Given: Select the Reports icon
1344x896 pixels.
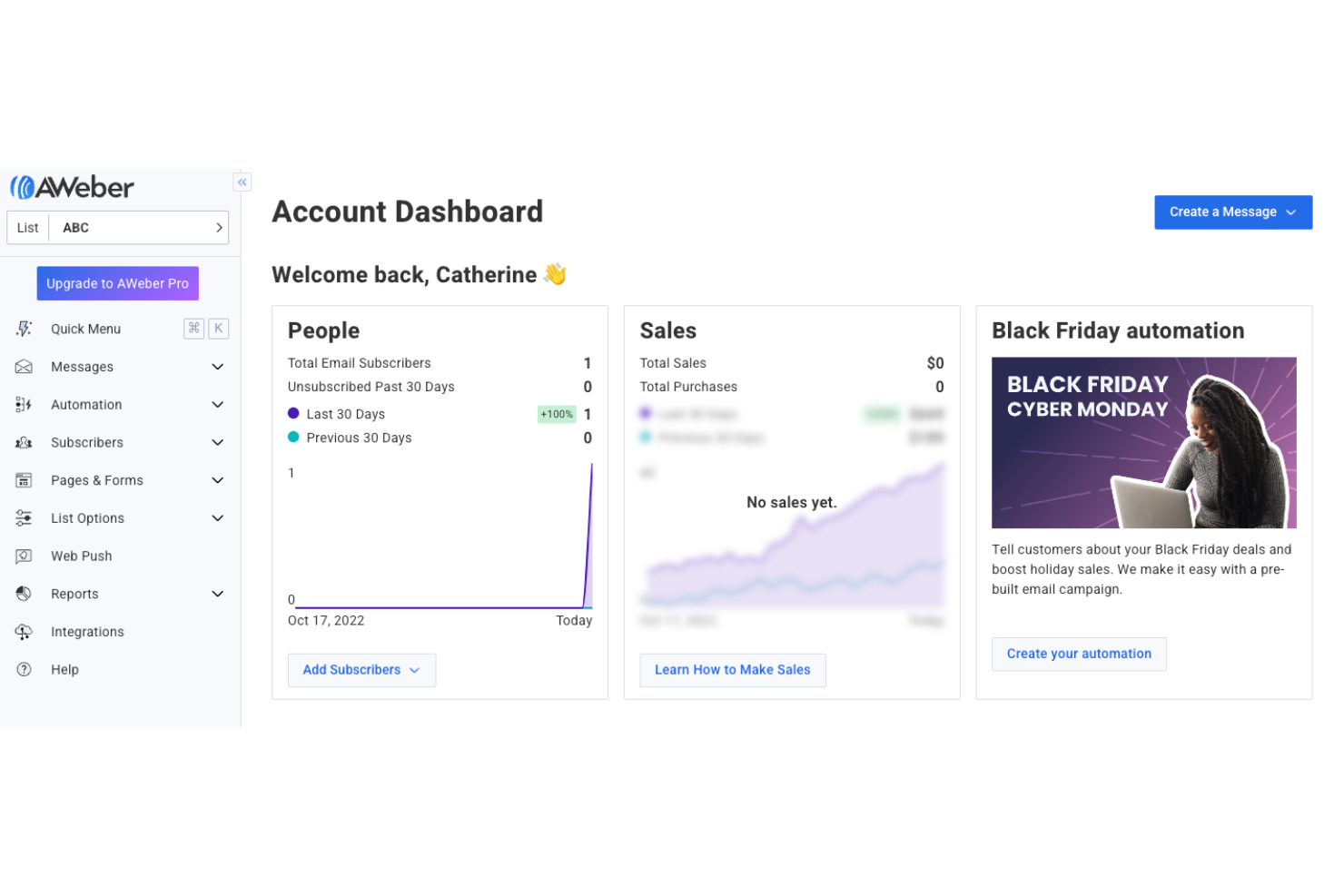Looking at the screenshot, I should point(24,593).
